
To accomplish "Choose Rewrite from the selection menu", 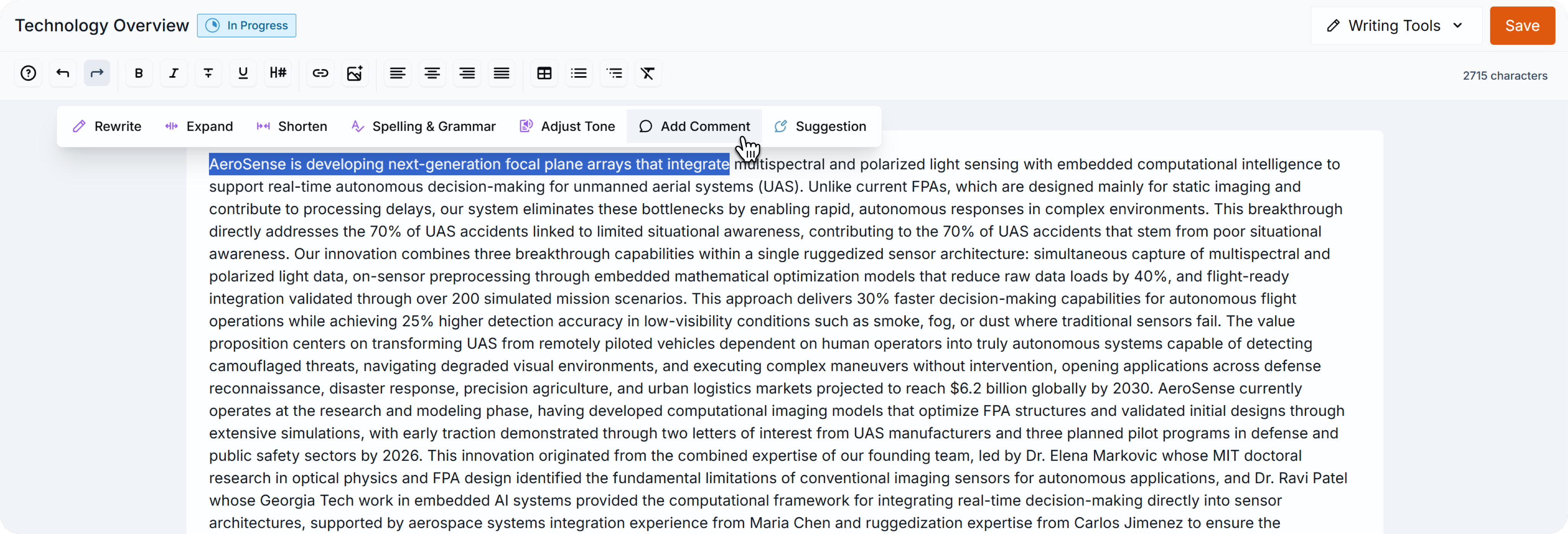I will [107, 127].
